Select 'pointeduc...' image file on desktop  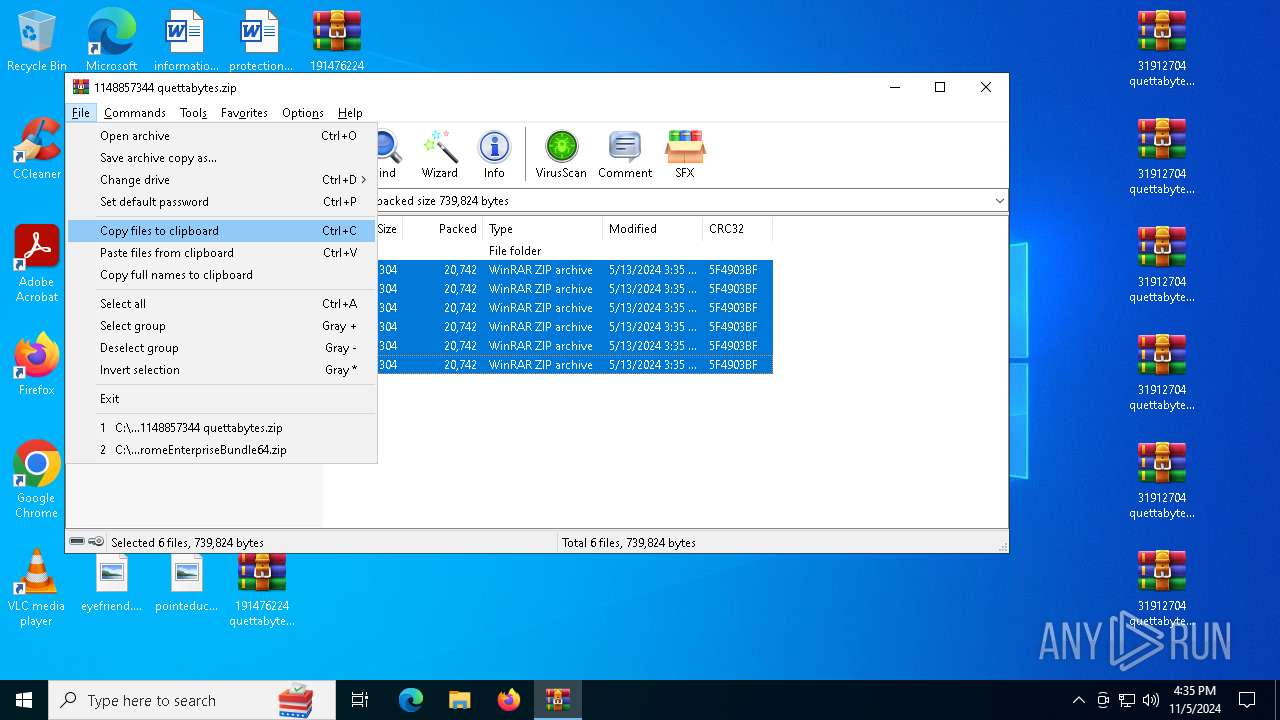pos(186,583)
